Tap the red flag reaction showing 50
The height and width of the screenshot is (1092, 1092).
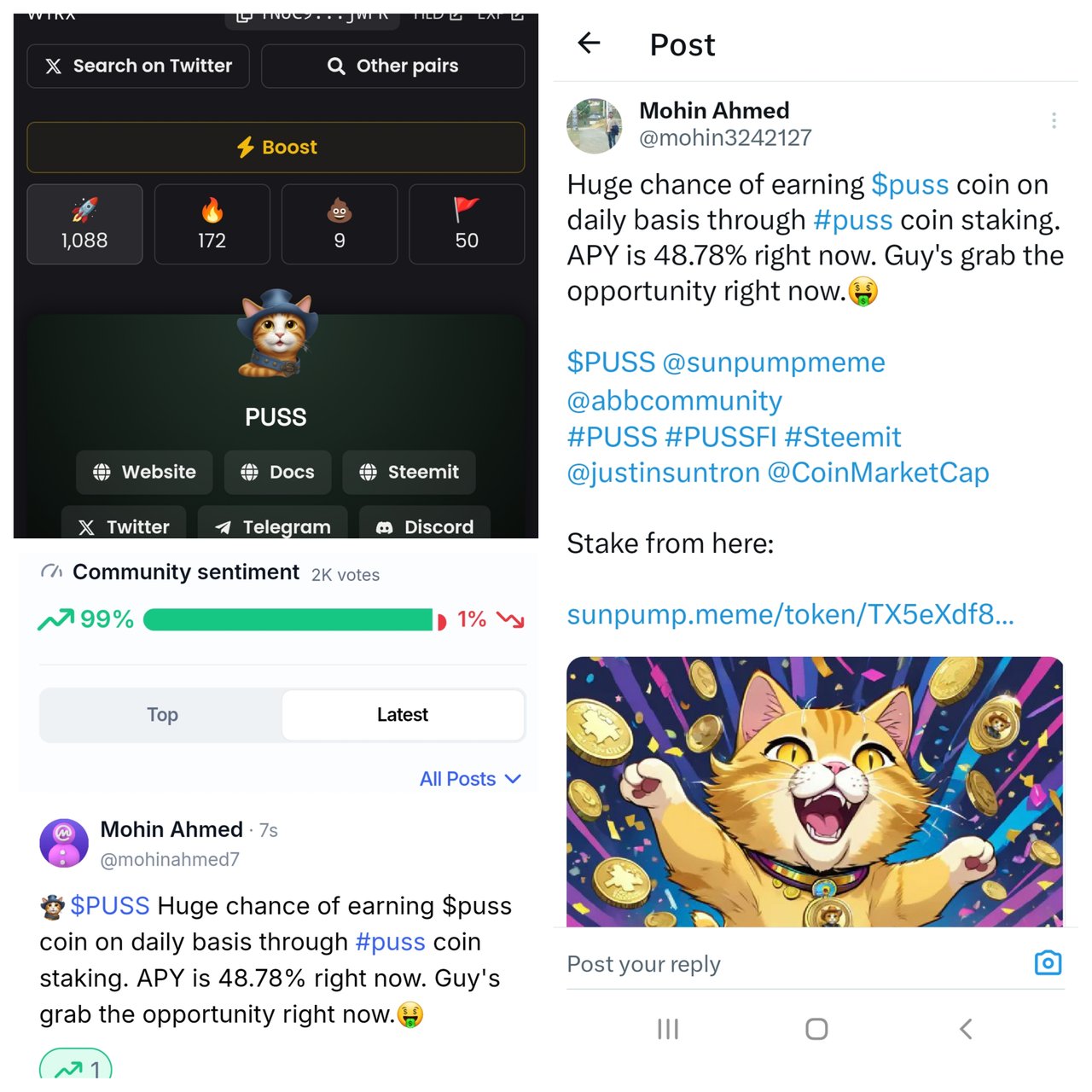467,224
